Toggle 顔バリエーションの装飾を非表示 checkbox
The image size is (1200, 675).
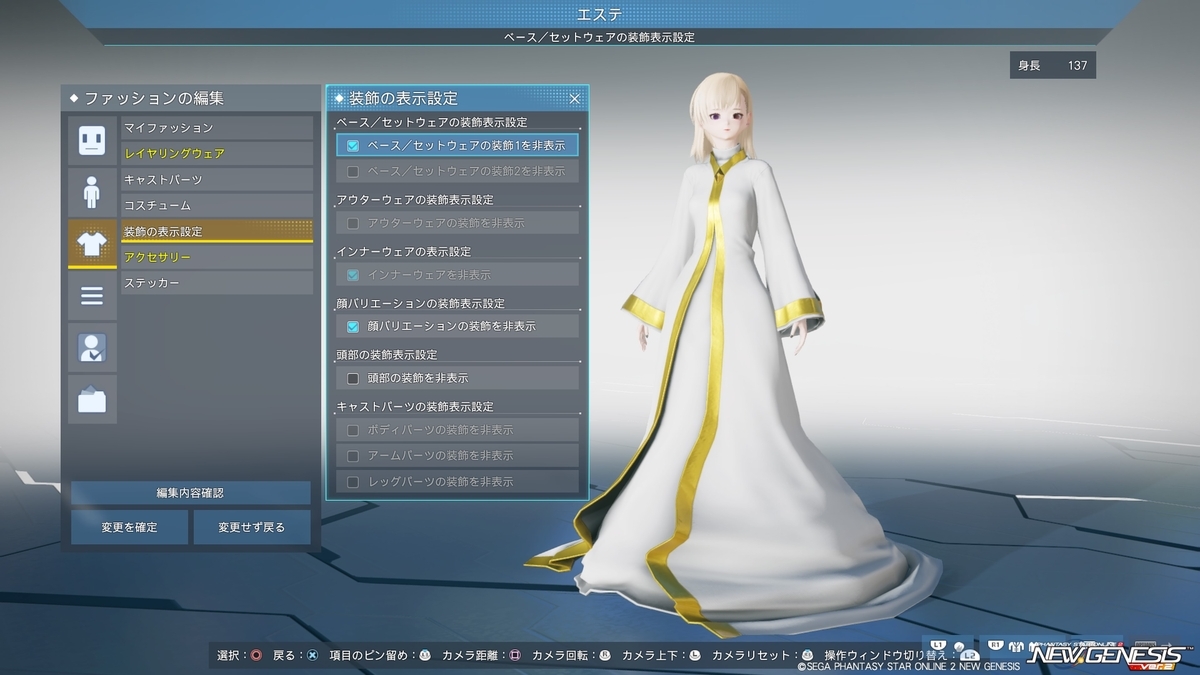[x=352, y=326]
